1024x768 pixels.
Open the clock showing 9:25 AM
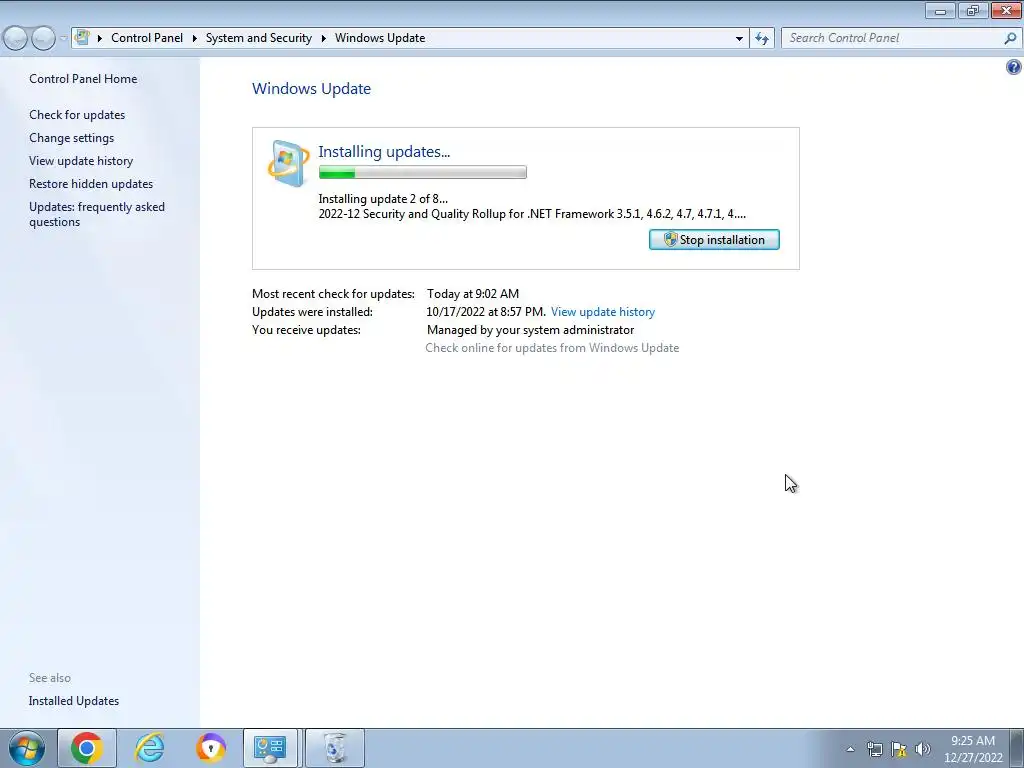tap(973, 749)
